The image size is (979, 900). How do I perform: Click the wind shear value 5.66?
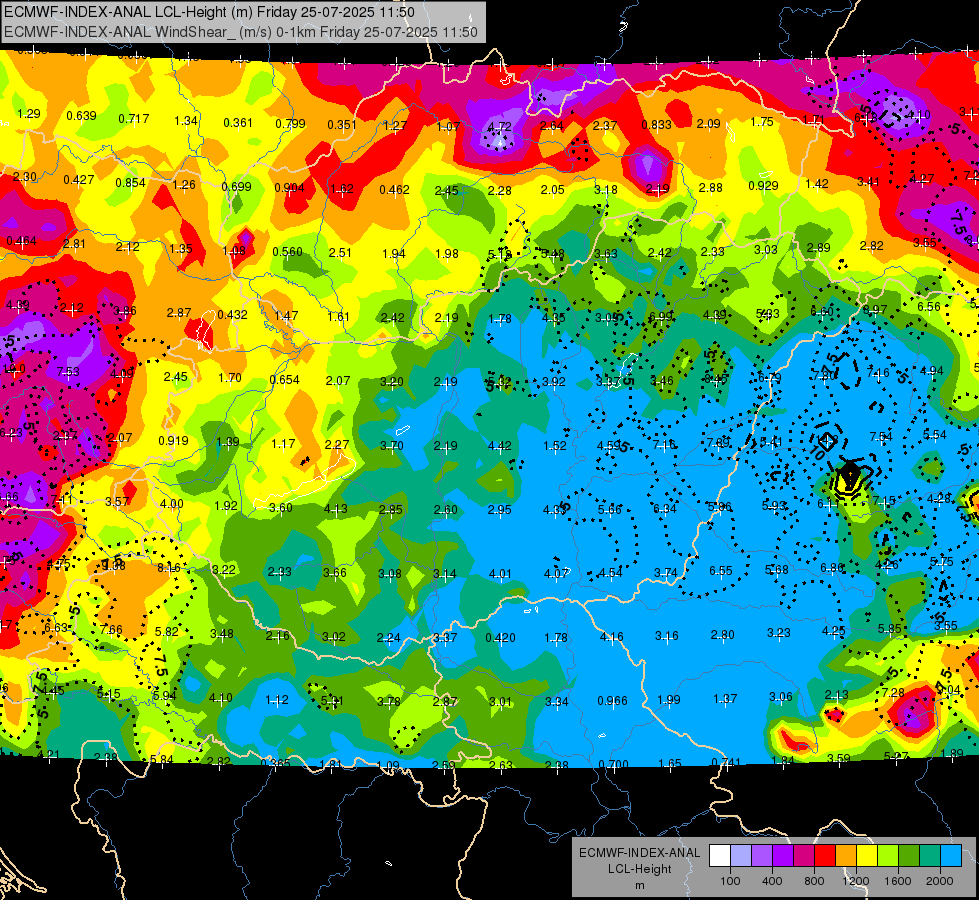(610, 510)
